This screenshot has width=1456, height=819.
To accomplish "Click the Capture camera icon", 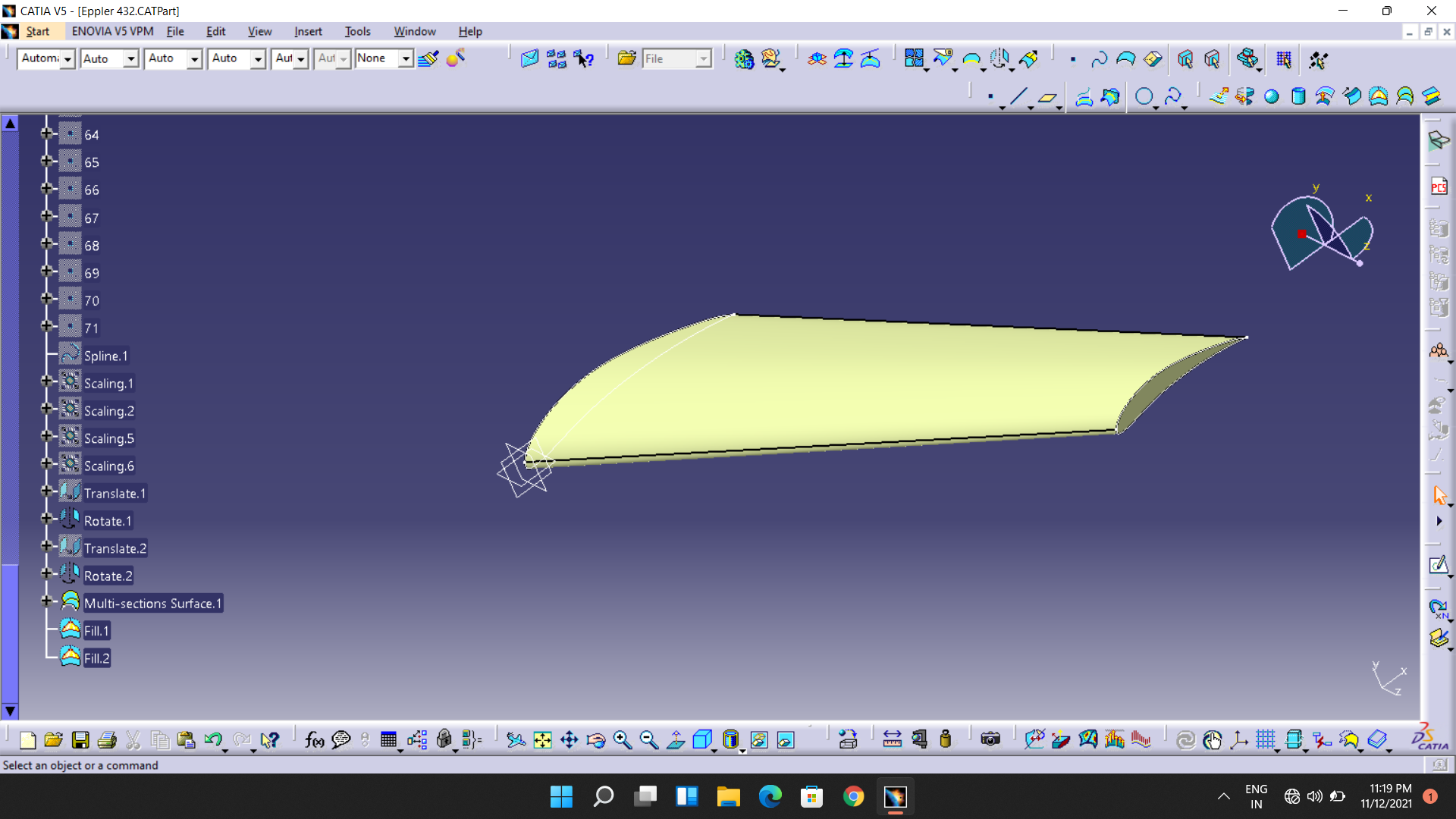I will click(x=990, y=740).
